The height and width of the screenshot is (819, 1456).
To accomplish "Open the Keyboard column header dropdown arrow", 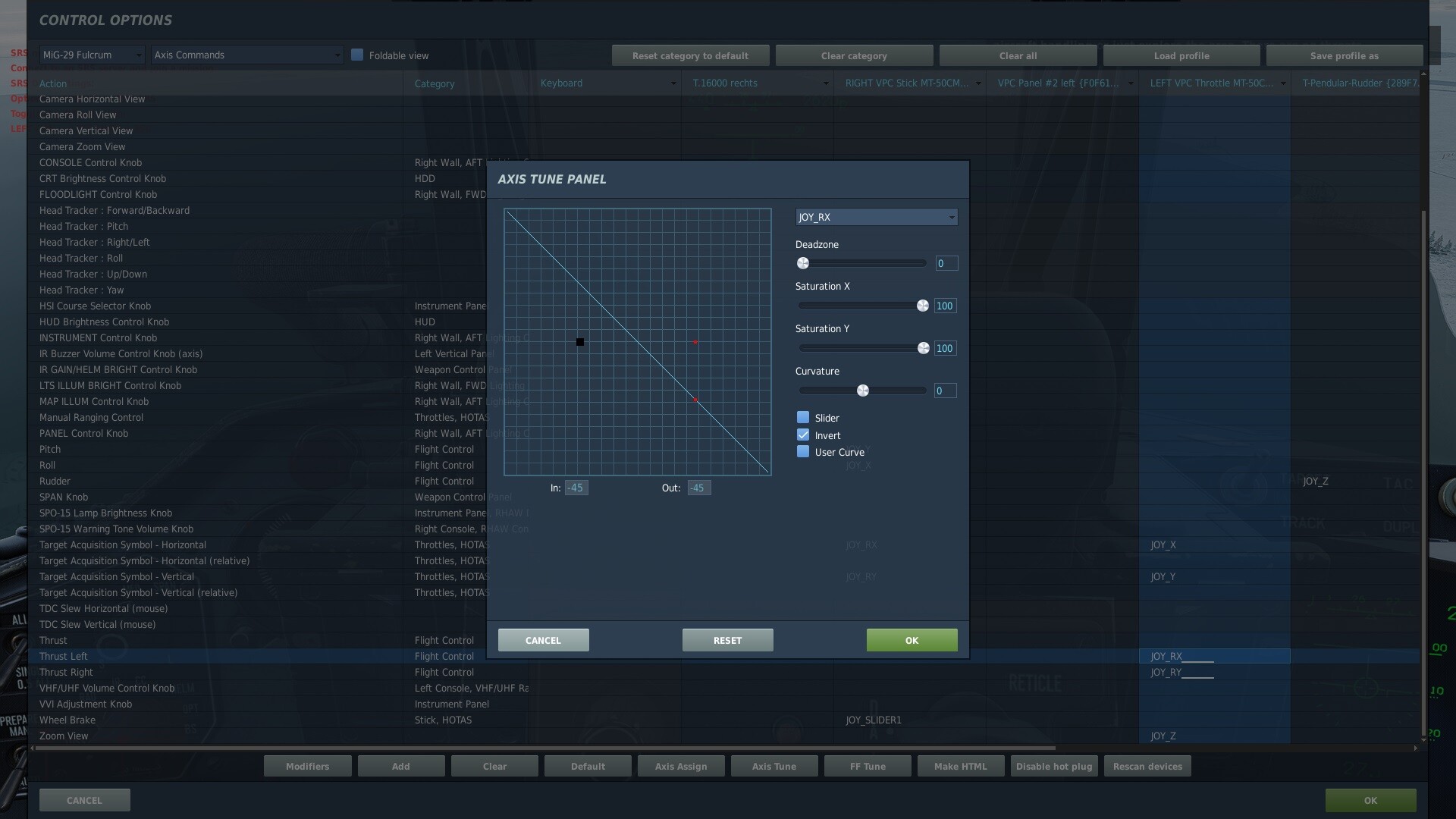I will pyautogui.click(x=673, y=83).
